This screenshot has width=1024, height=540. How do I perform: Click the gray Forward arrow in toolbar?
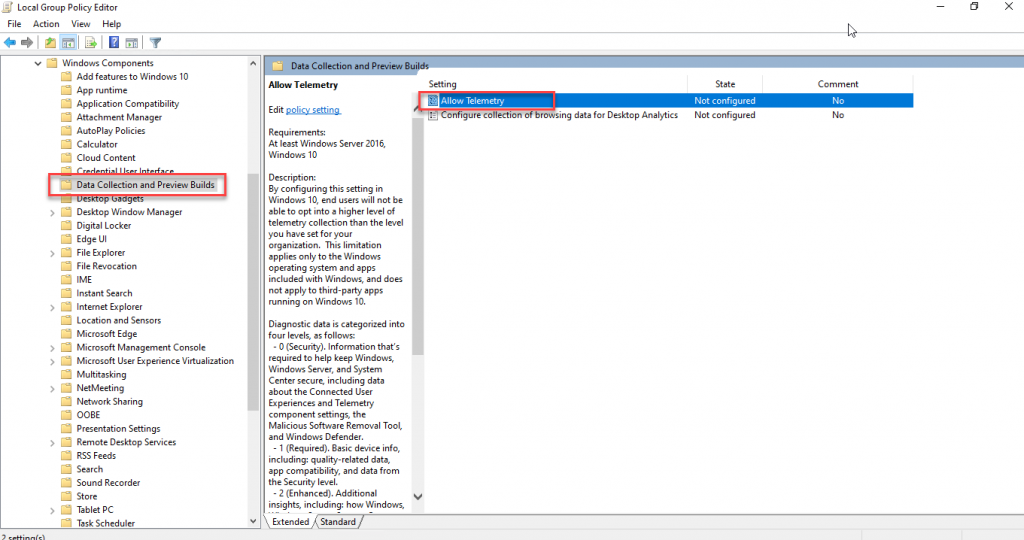pyautogui.click(x=27, y=42)
